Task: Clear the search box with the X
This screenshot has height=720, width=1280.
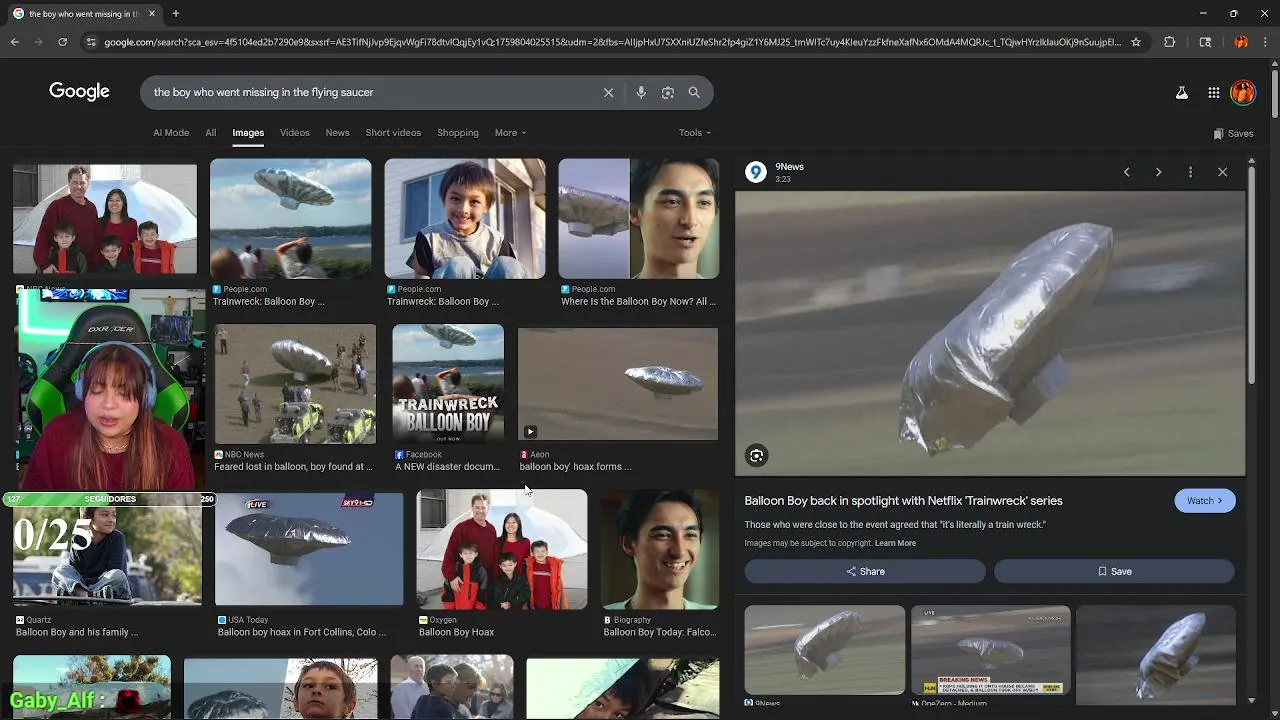Action: pyautogui.click(x=608, y=92)
